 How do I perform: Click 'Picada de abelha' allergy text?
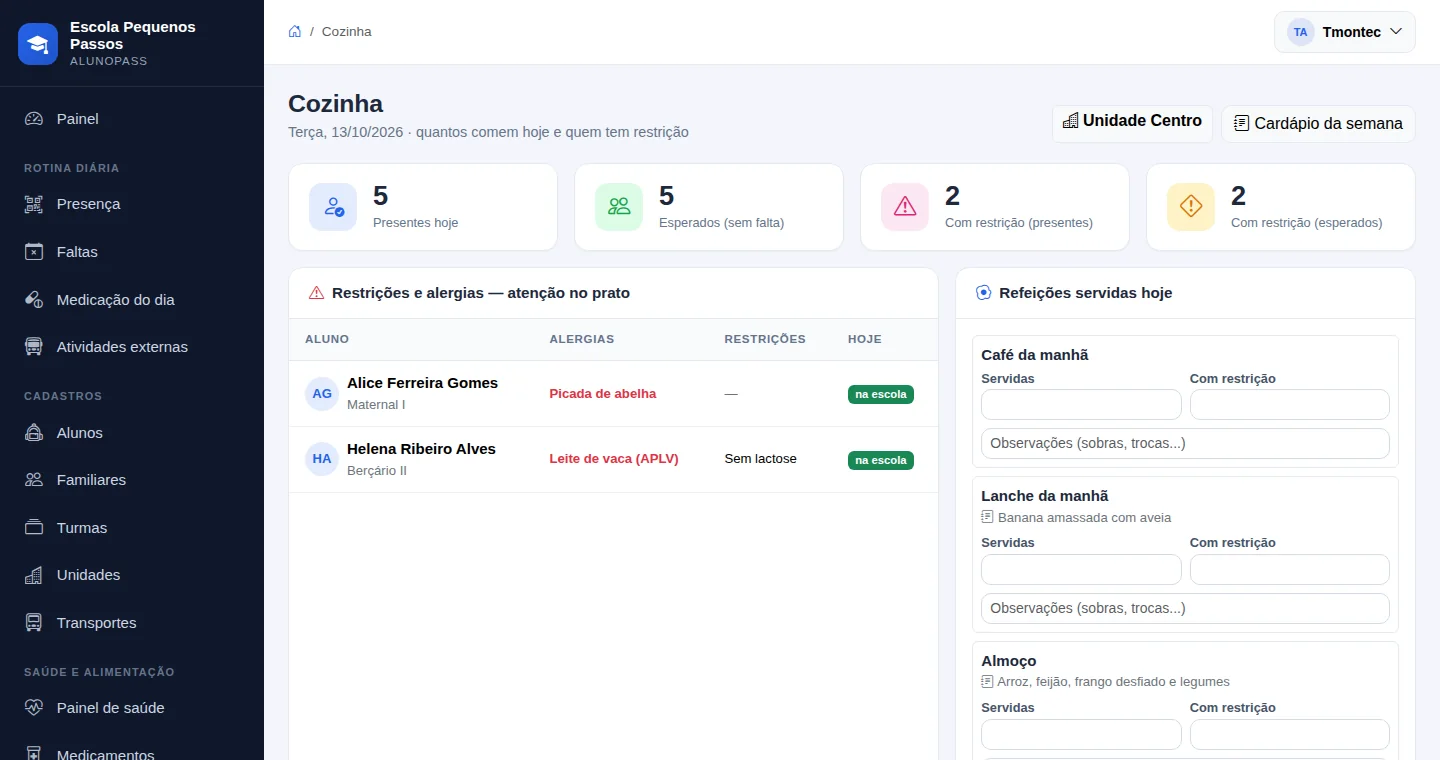pos(603,394)
